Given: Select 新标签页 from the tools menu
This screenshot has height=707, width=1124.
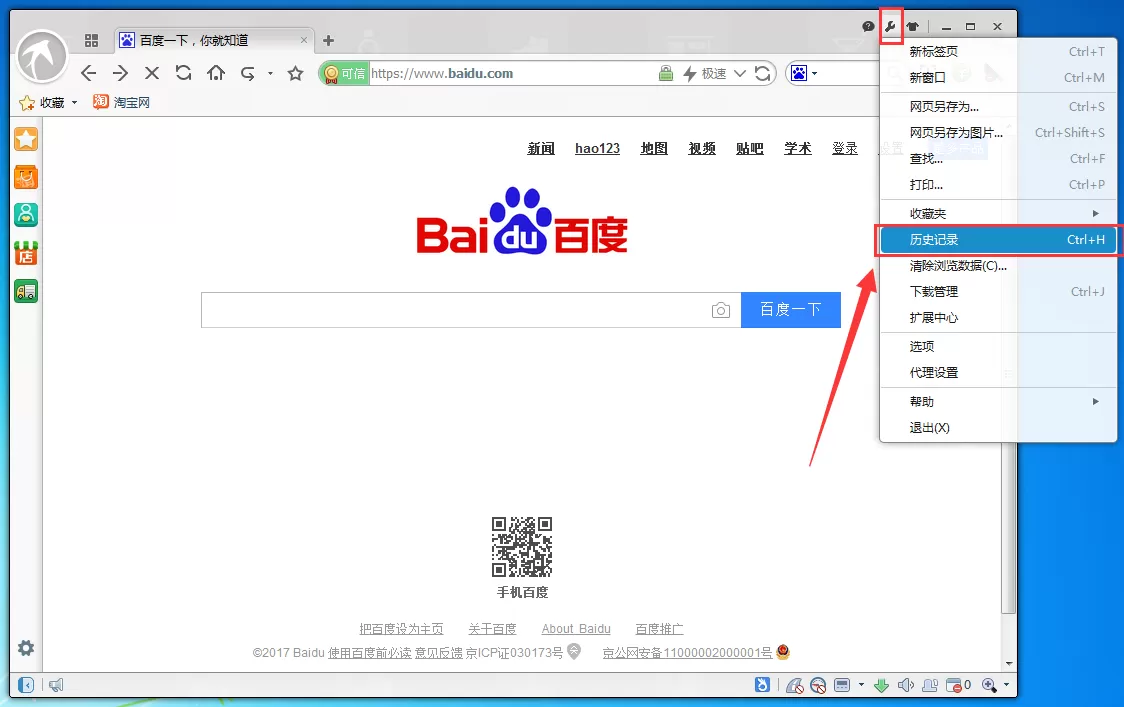Looking at the screenshot, I should tap(999, 52).
